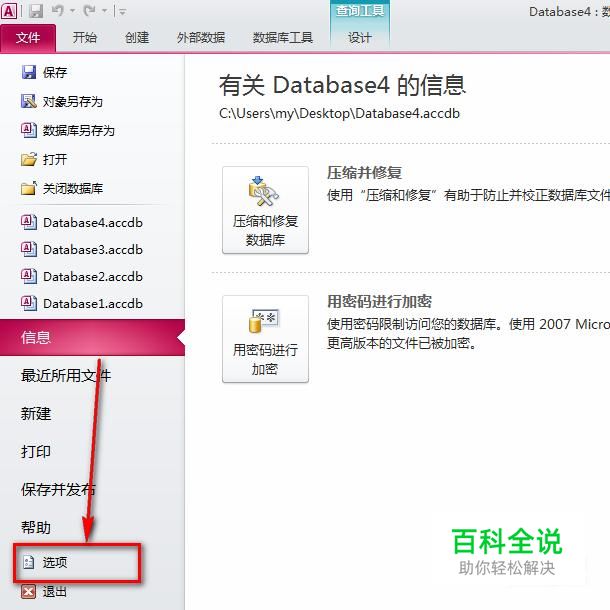610x610 pixels.
Task: Click the 用密码进行加密 heading text
Action: [379, 301]
